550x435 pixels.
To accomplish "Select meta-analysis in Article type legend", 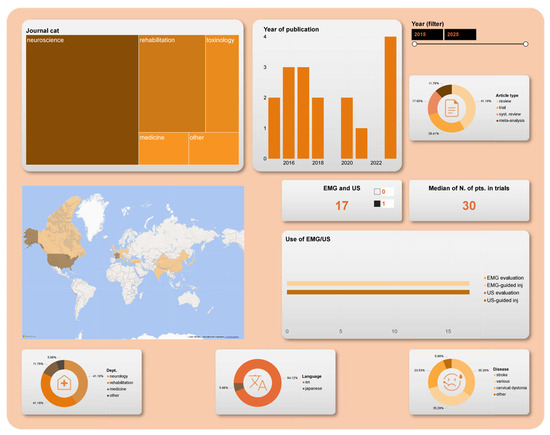I will tap(510, 120).
